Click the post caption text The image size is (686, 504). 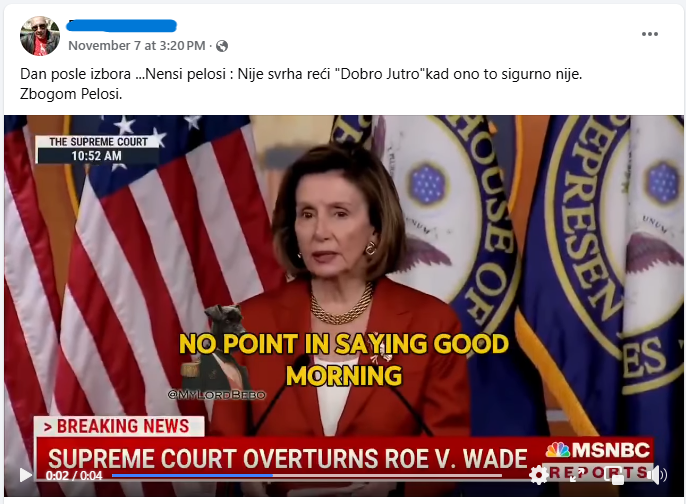click(301, 84)
